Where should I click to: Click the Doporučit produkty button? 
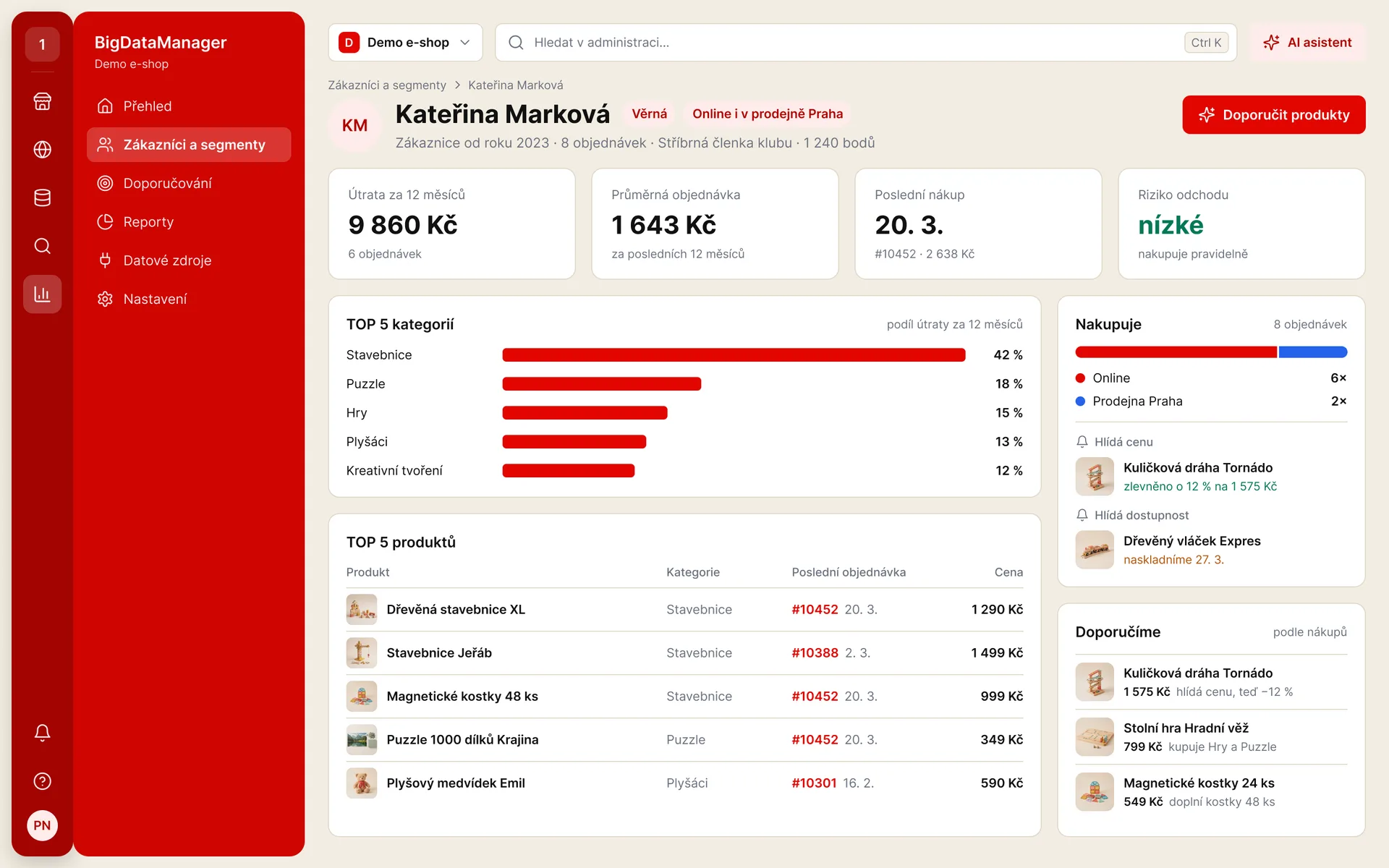(x=1273, y=115)
